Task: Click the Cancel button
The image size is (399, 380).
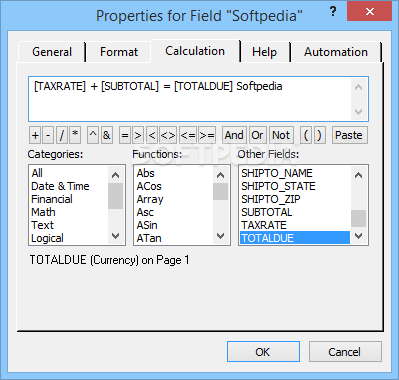Action: coord(345,352)
